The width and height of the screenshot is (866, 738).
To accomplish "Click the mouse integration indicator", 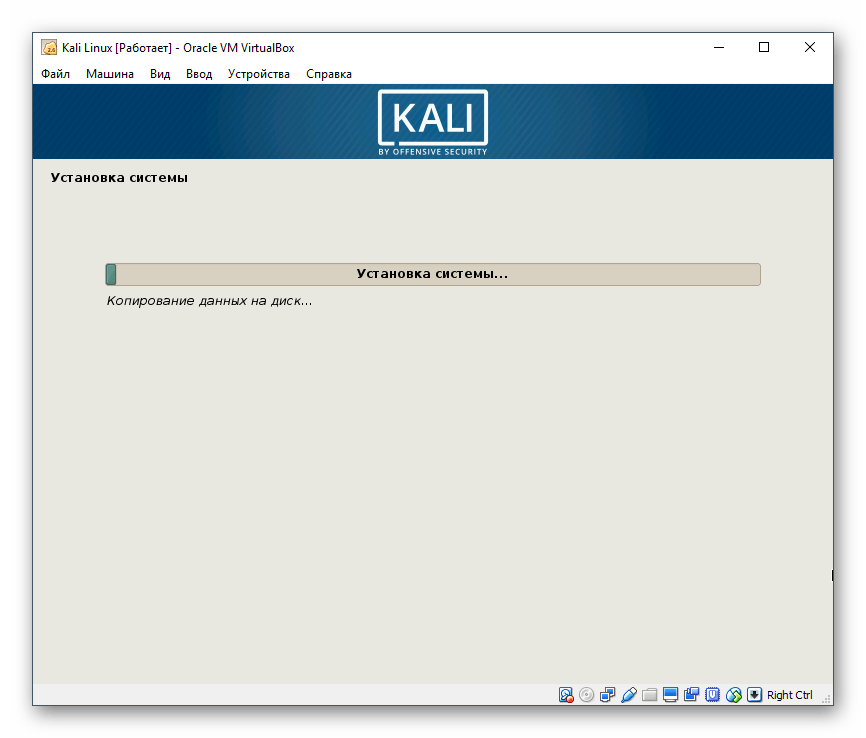I will click(x=733, y=694).
